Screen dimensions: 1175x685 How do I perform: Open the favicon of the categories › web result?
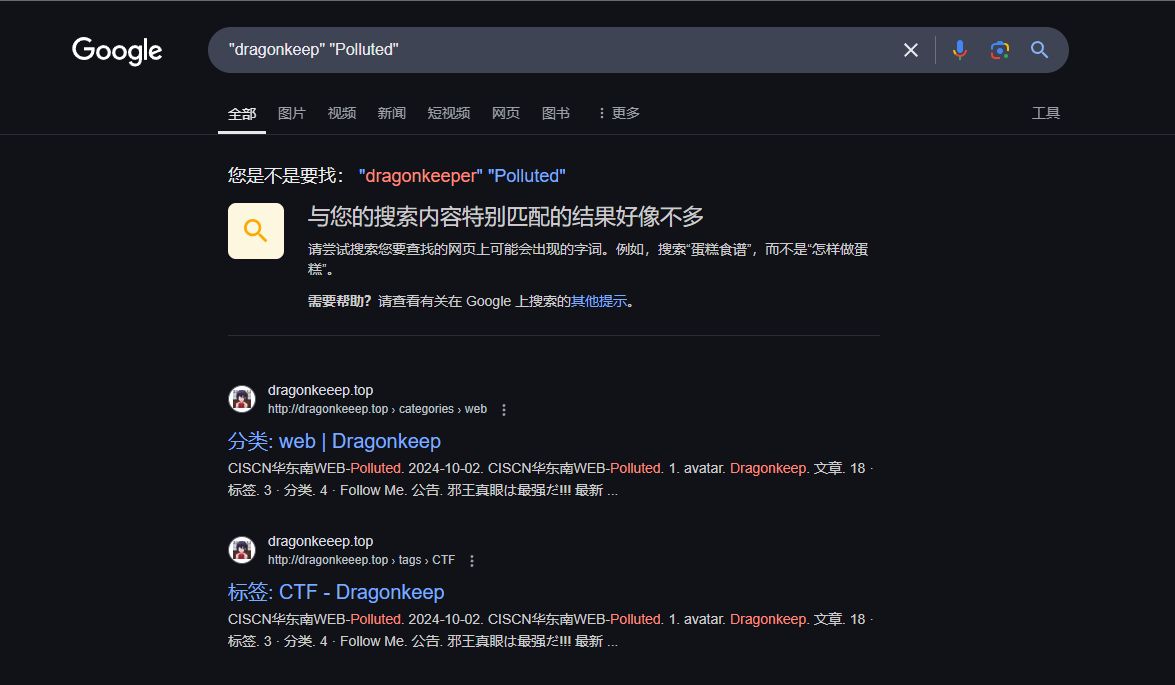click(x=241, y=399)
